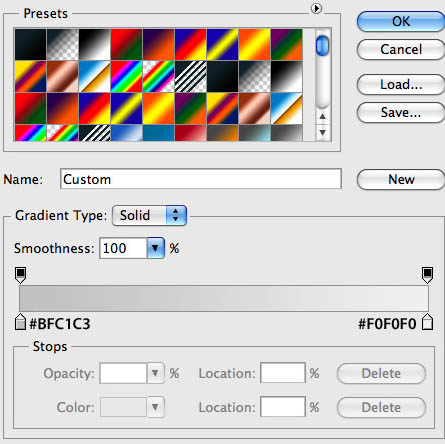The width and height of the screenshot is (445, 444).
Task: Open the Smoothness percentage dropdown arrow
Action: [155, 248]
